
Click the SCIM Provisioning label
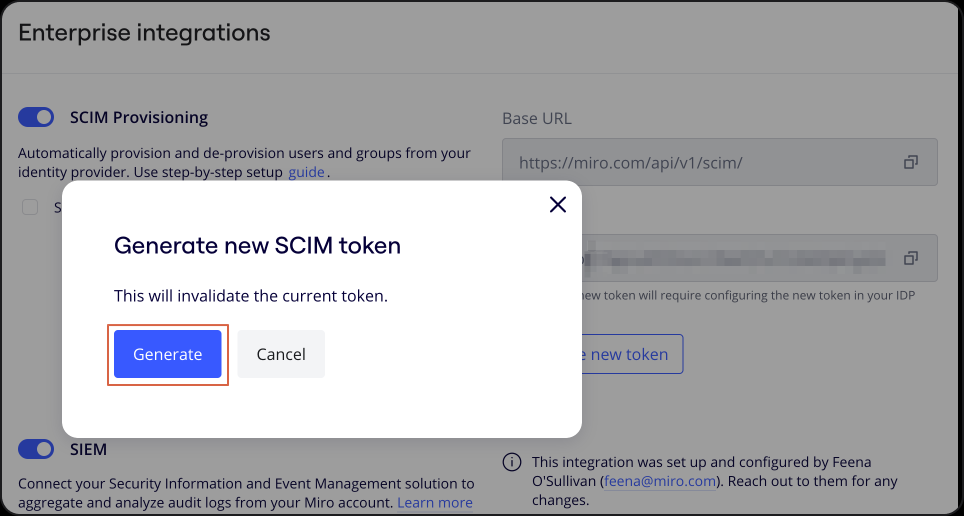[139, 117]
